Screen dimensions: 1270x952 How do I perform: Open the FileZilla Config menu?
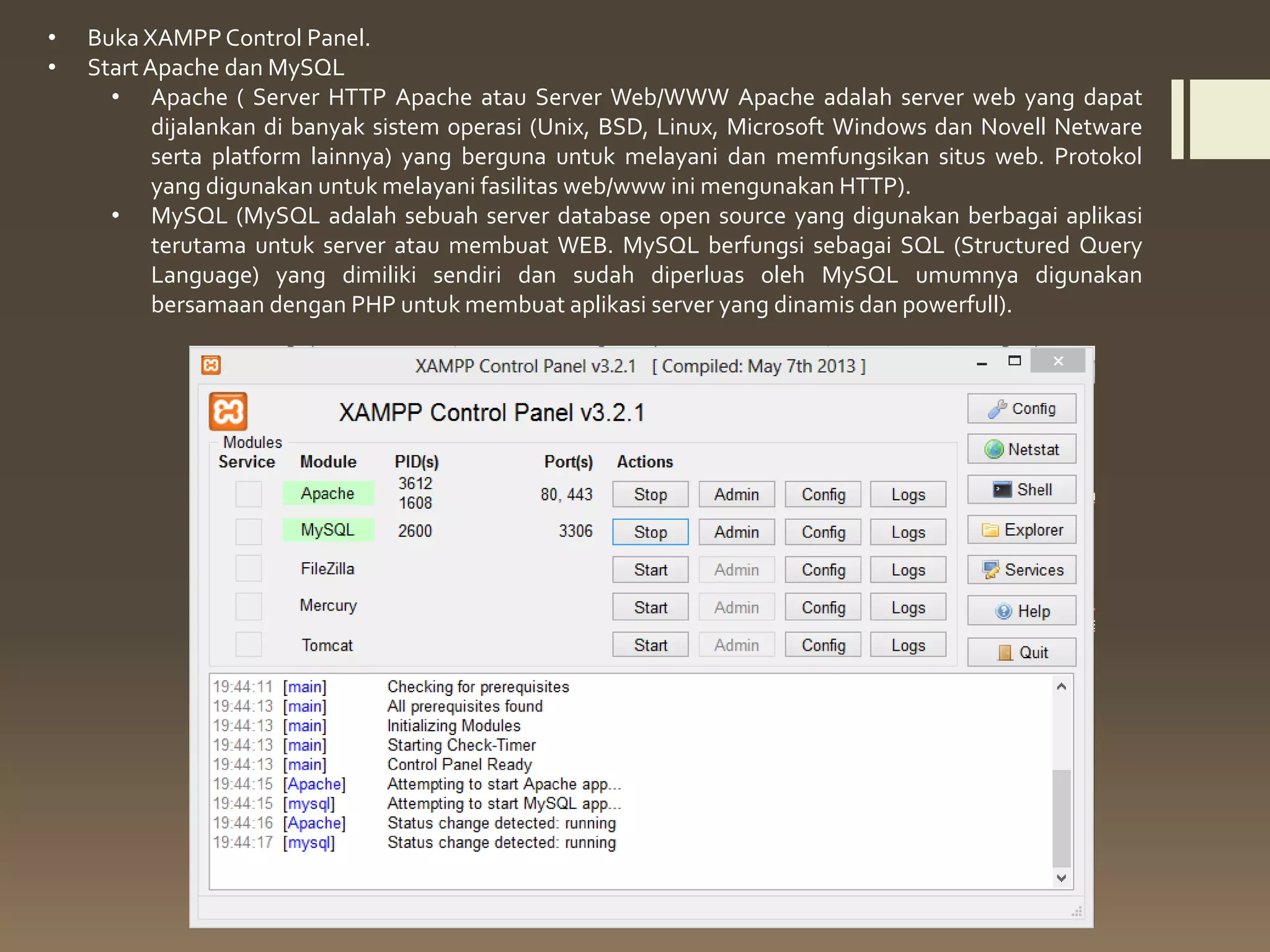tap(823, 570)
